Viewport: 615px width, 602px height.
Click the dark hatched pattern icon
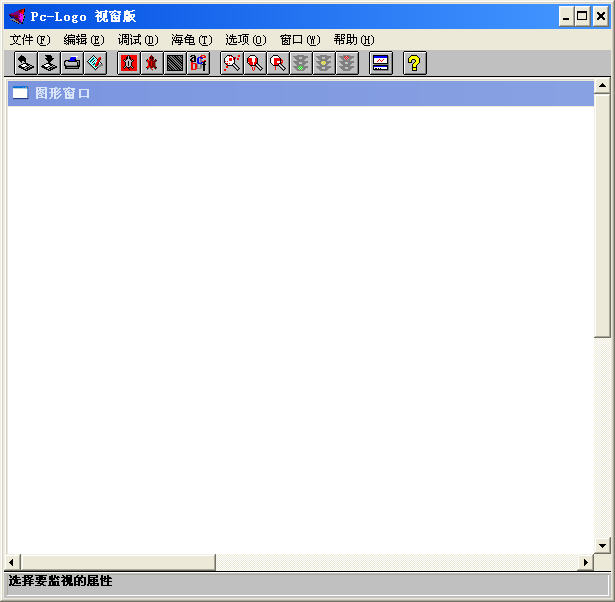pos(175,63)
